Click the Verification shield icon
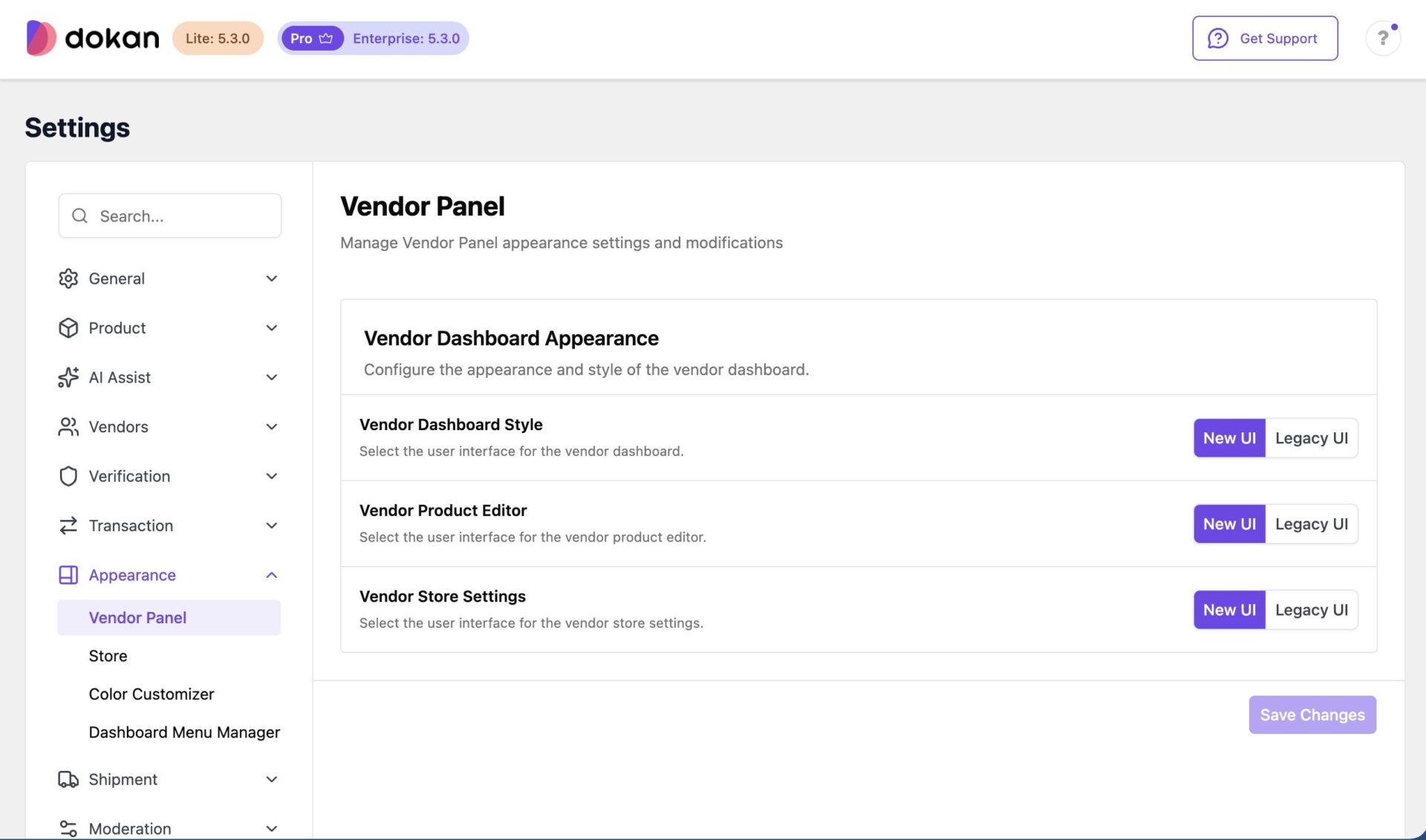 point(68,476)
